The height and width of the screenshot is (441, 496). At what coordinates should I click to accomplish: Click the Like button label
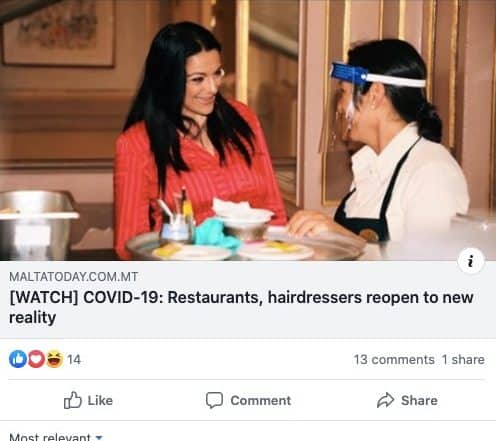(100, 400)
